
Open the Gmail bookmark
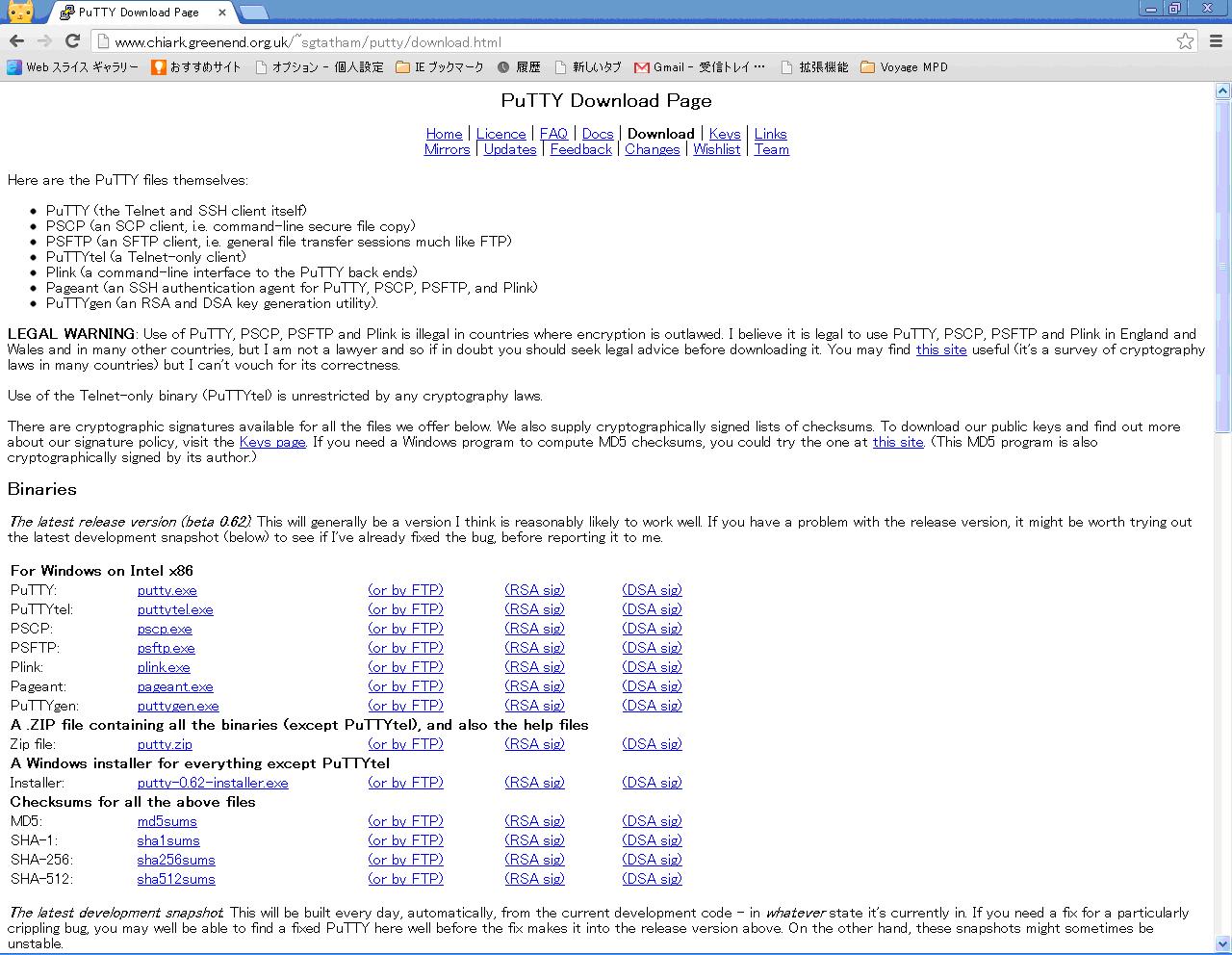[x=699, y=67]
